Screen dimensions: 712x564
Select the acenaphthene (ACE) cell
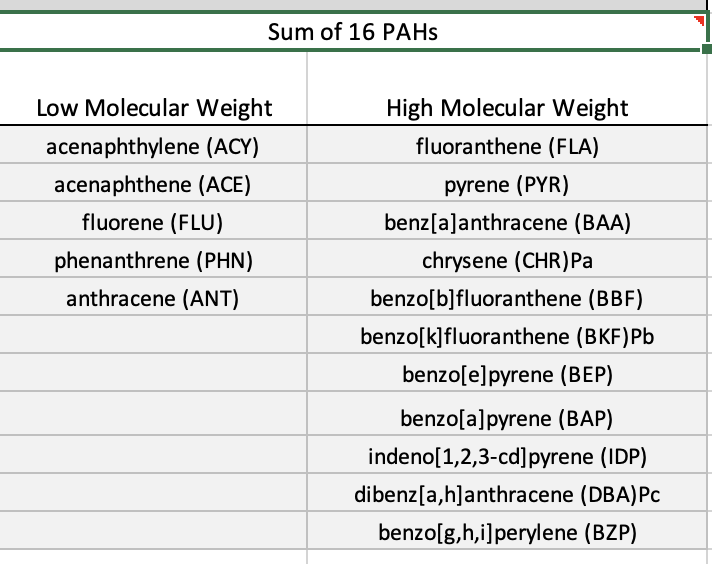click(x=154, y=185)
